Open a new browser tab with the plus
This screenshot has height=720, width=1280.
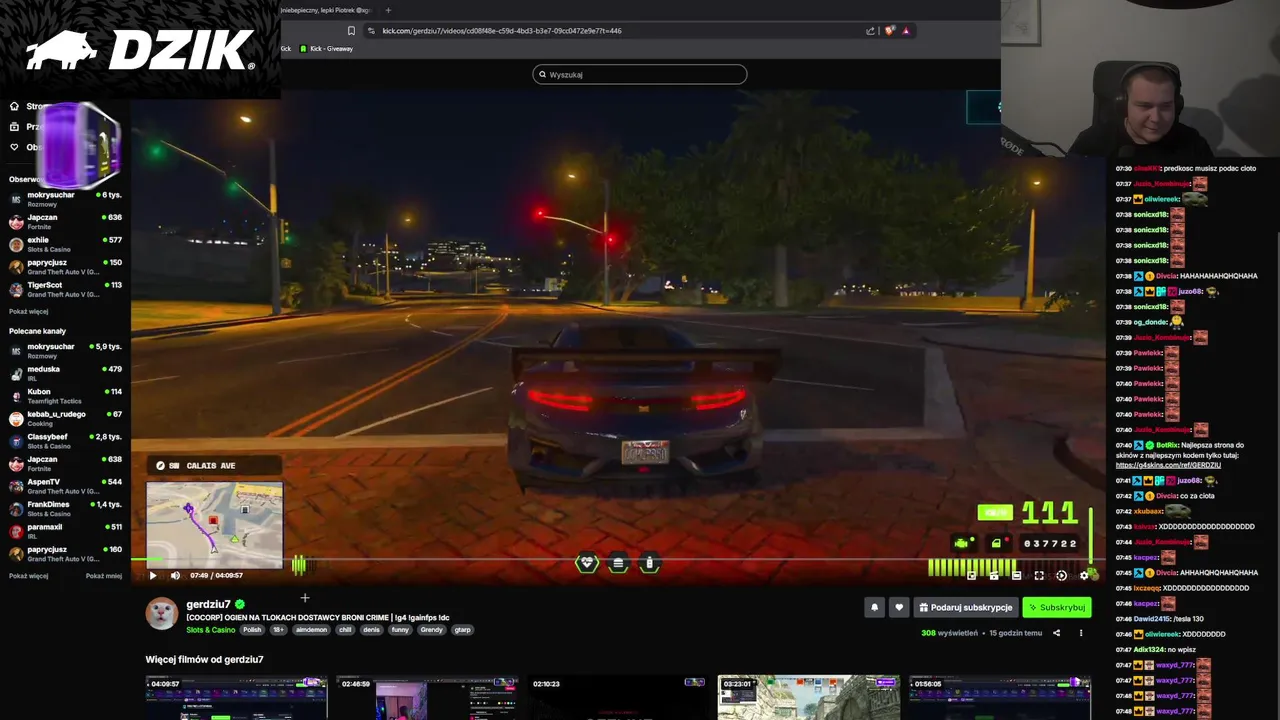388,10
